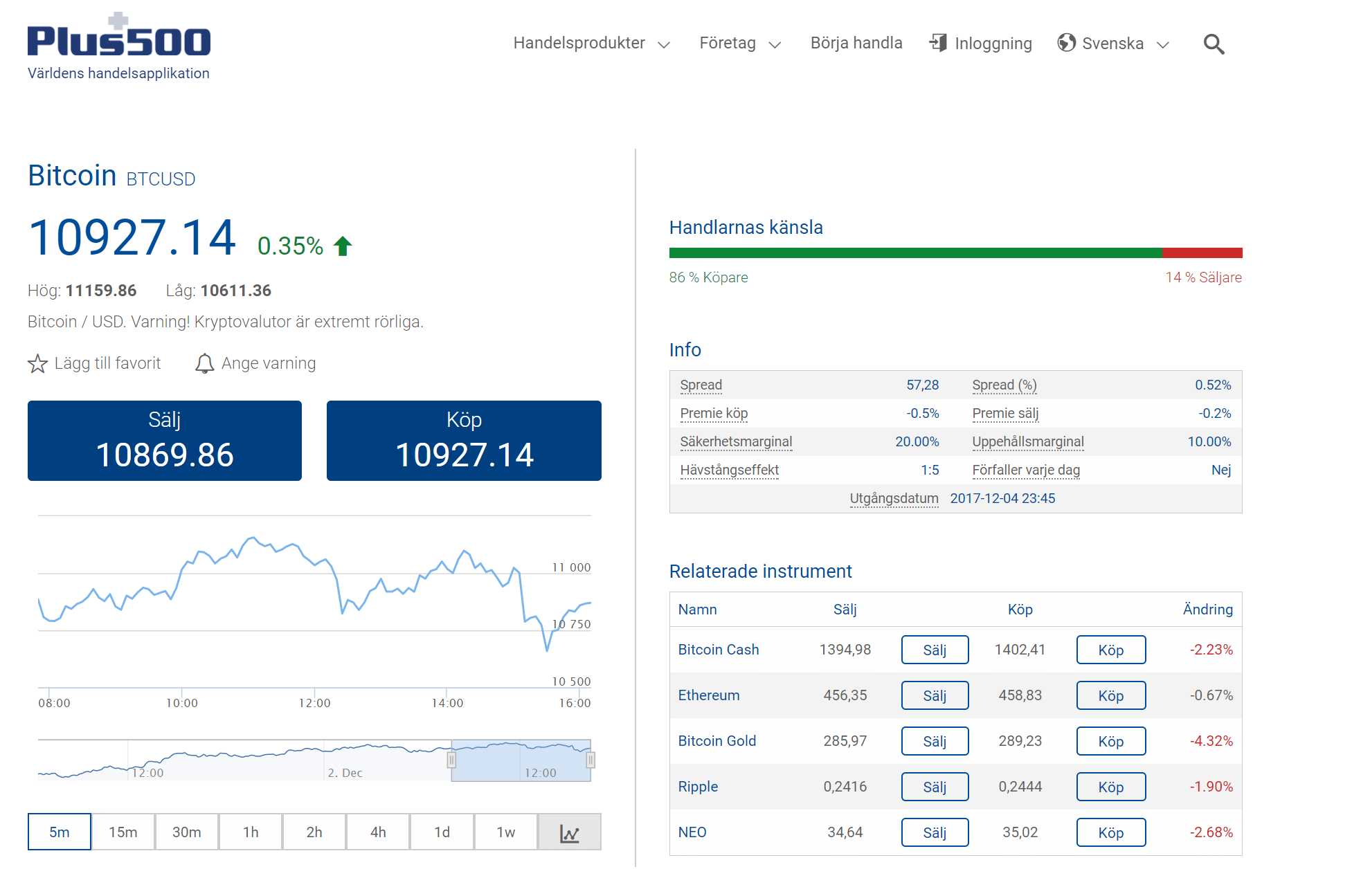Click the star favorite icon
This screenshot has height=896, width=1370.
[x=37, y=363]
